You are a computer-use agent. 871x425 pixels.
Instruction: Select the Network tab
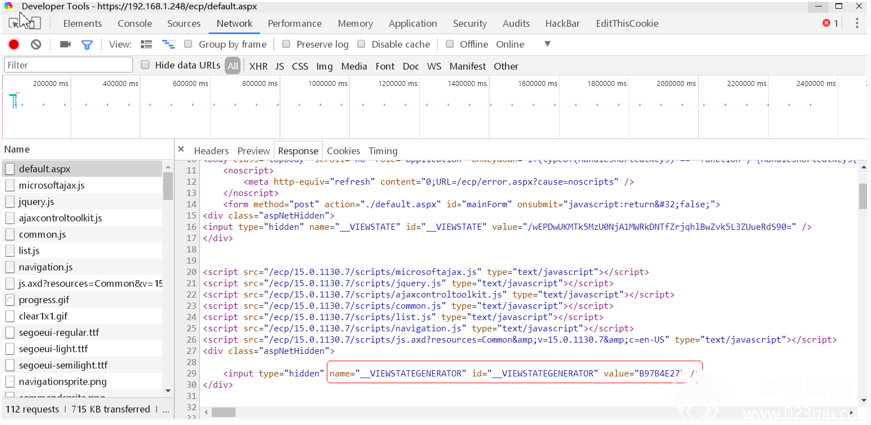234,23
